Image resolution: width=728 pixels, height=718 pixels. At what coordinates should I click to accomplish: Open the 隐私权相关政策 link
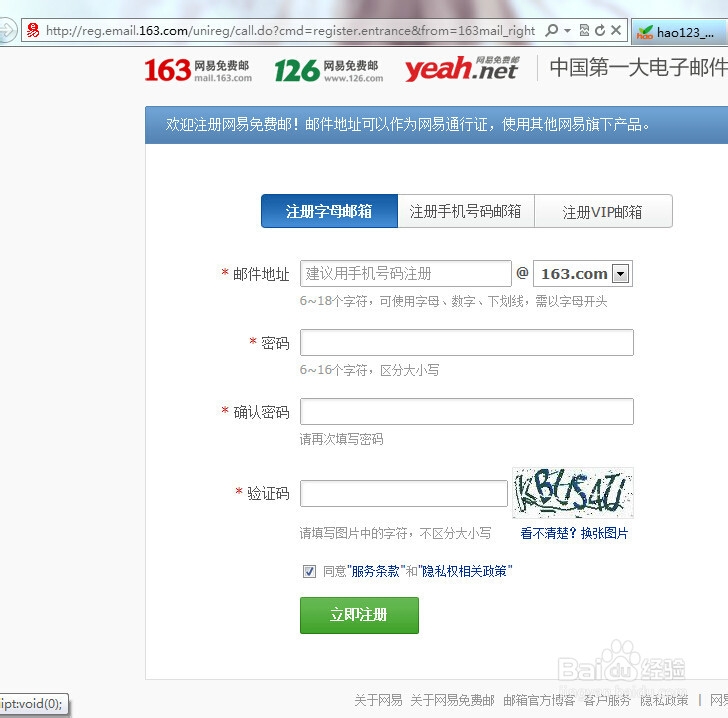(x=465, y=571)
